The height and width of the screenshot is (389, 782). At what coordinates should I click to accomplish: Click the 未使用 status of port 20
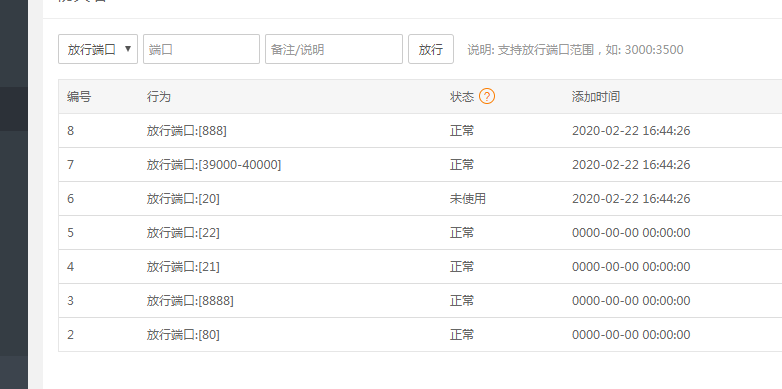[x=468, y=198]
